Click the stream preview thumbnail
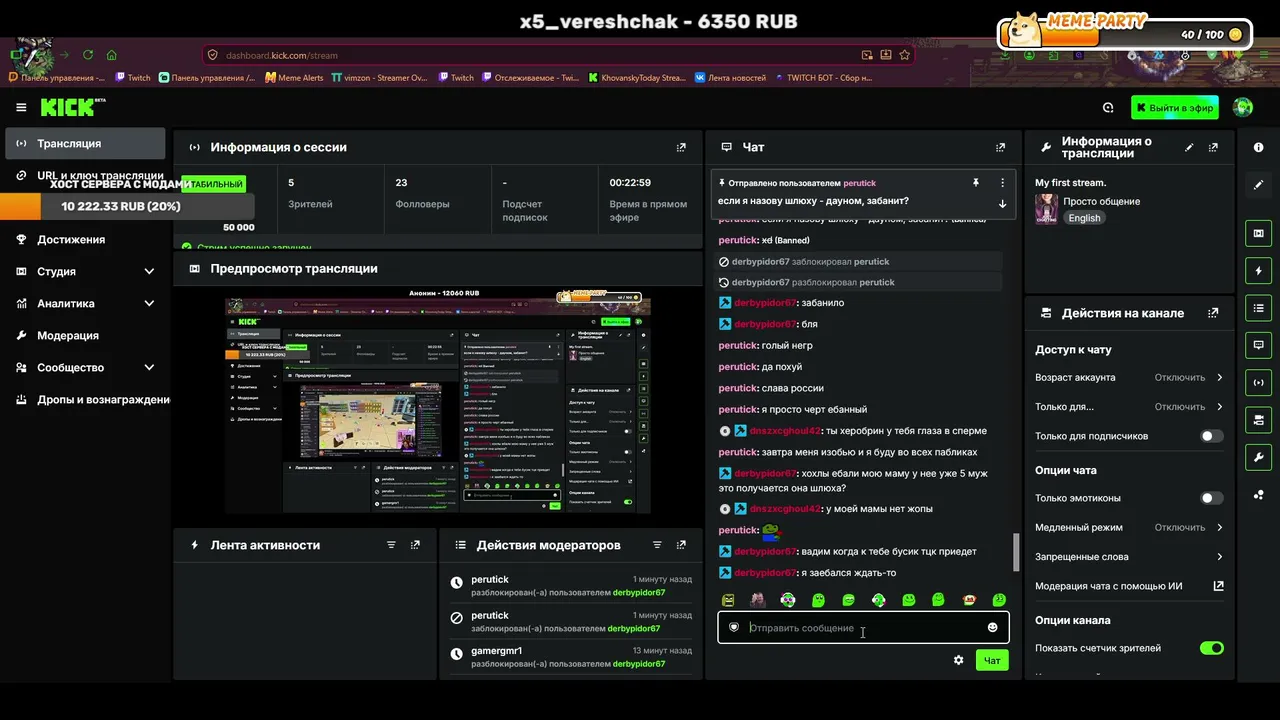Image resolution: width=1280 pixels, height=720 pixels. pos(438,400)
